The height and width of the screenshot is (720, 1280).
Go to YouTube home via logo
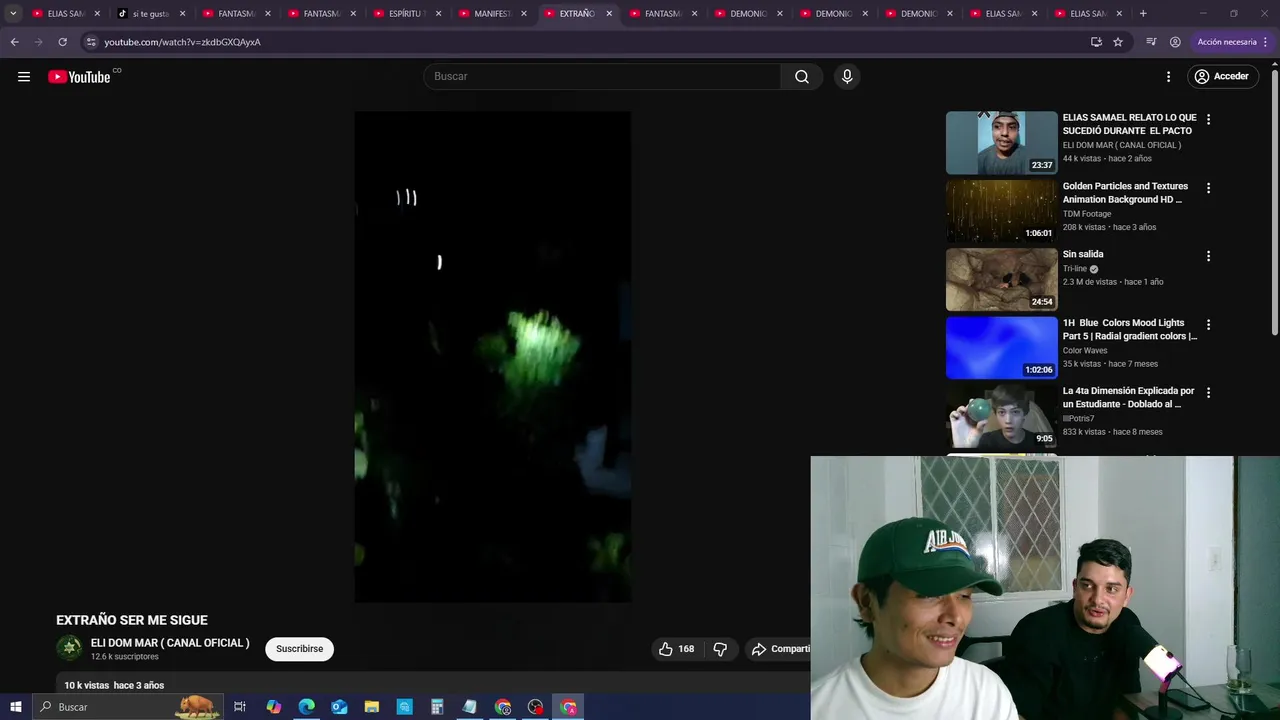click(79, 77)
